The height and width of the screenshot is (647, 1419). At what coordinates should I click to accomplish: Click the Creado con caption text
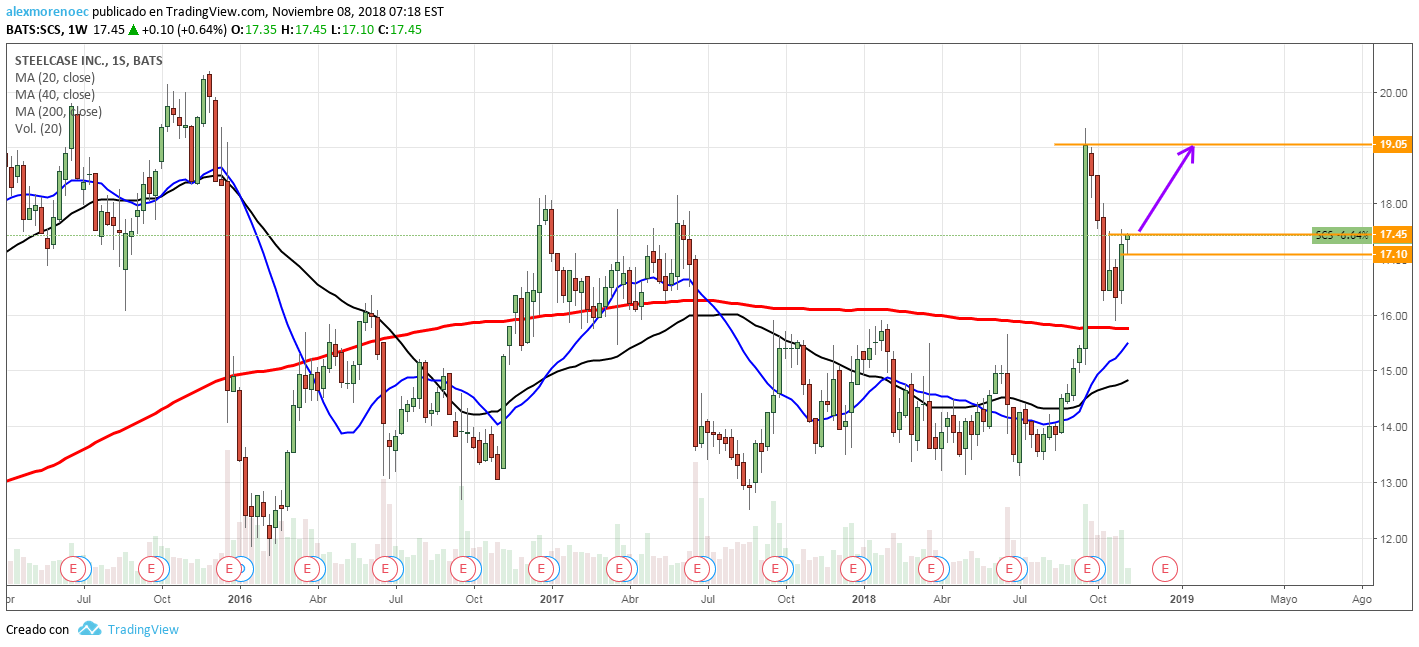(38, 629)
